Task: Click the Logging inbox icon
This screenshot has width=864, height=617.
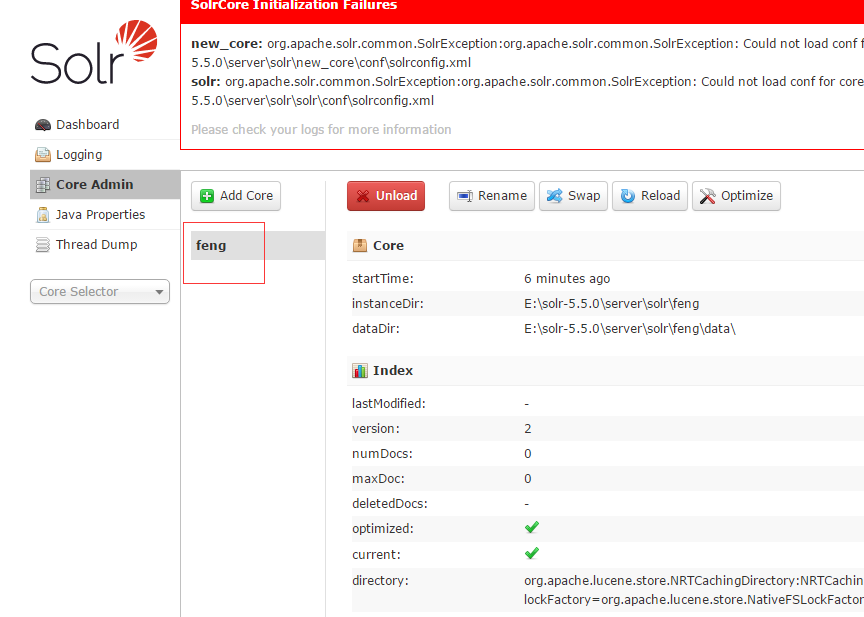Action: [x=43, y=155]
